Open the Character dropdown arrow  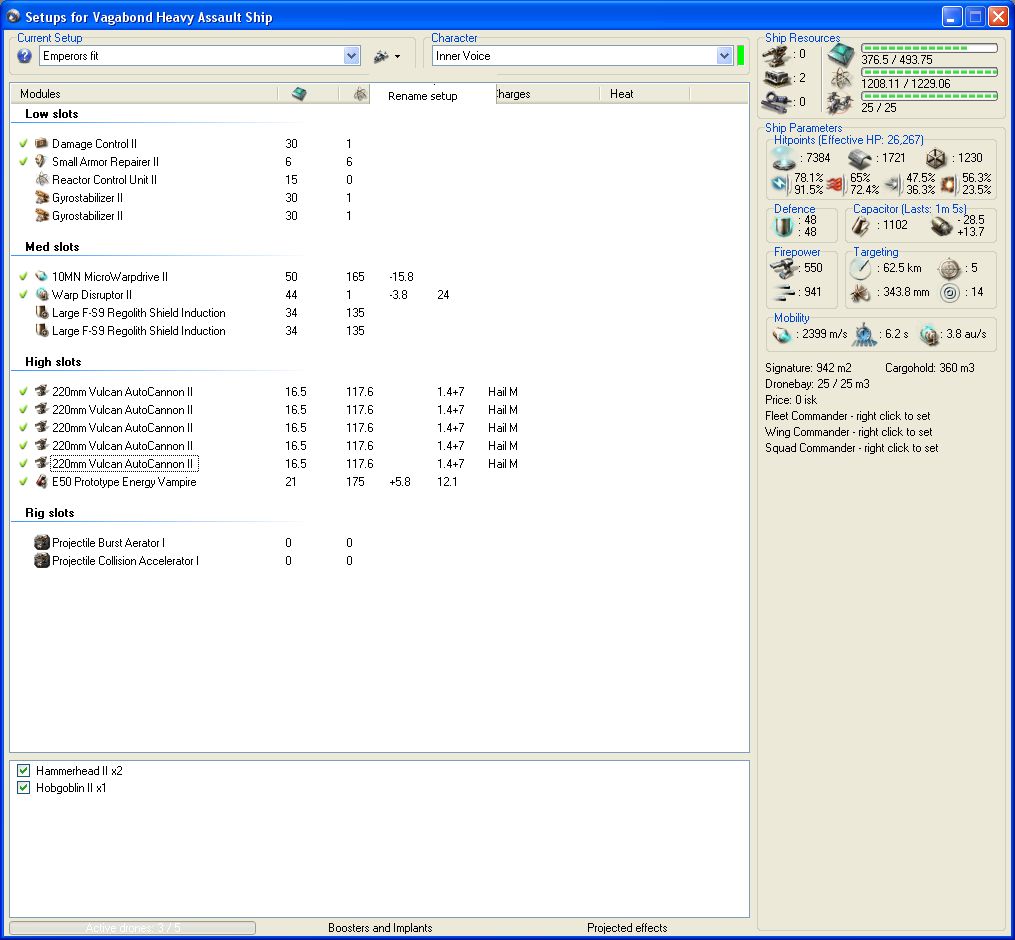pyautogui.click(x=724, y=56)
